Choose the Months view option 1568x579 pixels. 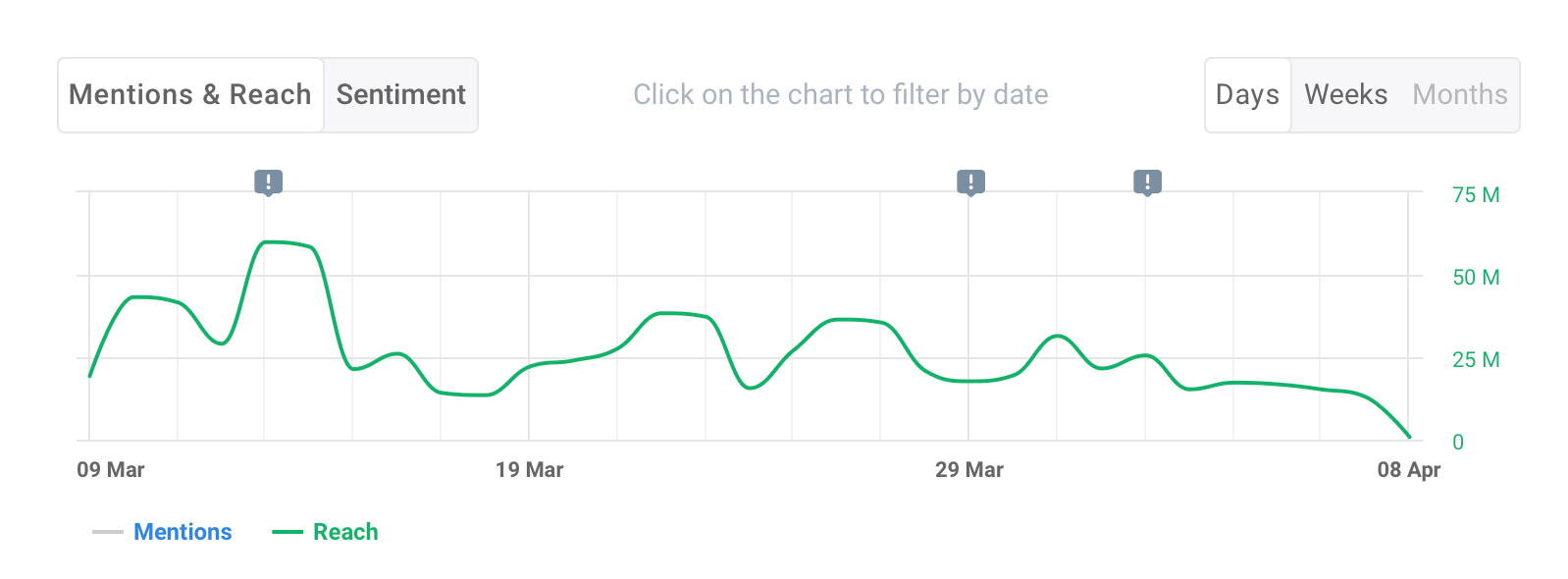click(x=1459, y=94)
